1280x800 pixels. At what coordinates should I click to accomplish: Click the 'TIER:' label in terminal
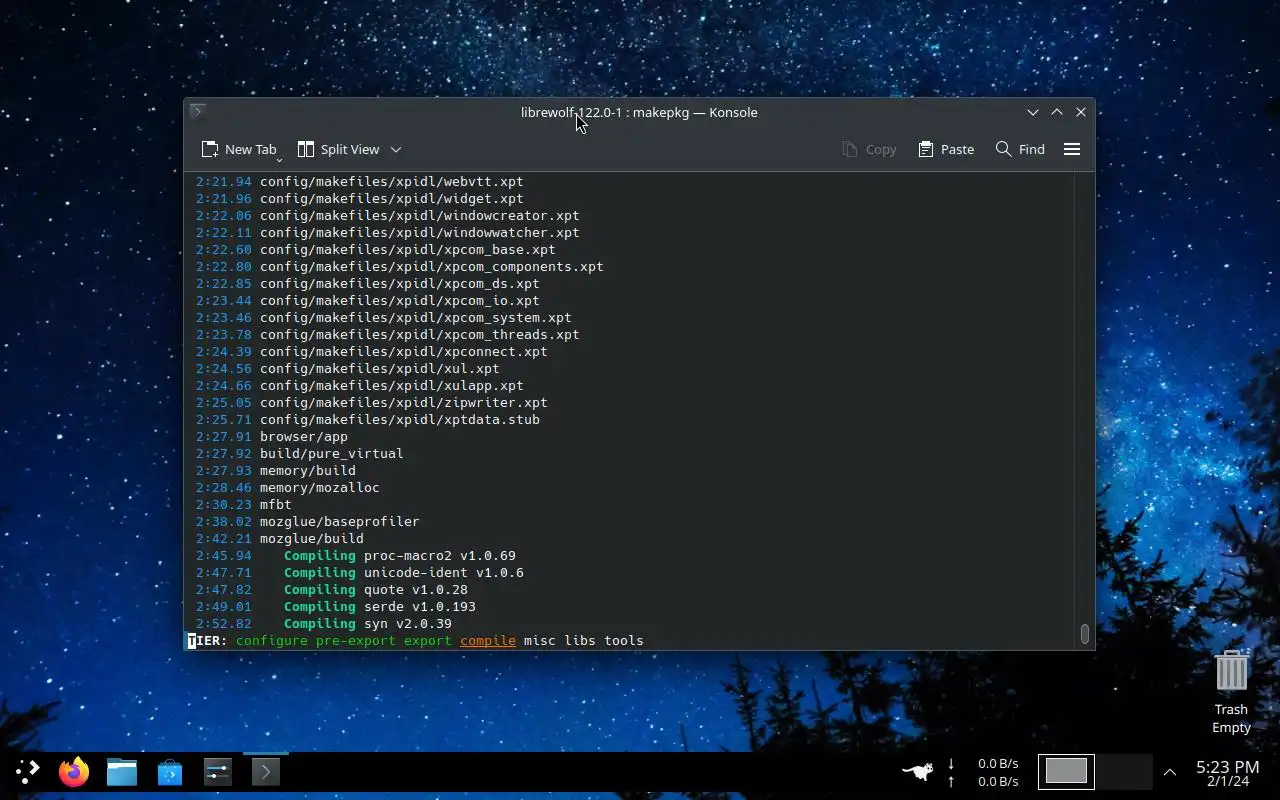pyautogui.click(x=208, y=640)
